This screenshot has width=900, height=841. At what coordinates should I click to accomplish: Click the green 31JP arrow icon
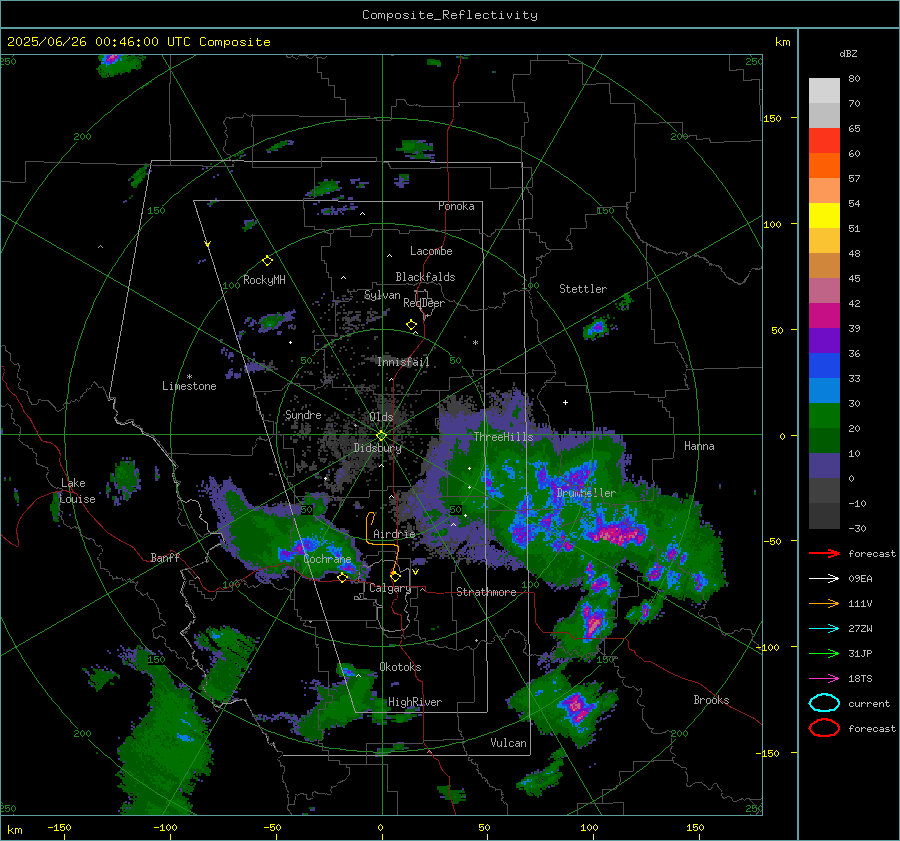[x=824, y=653]
